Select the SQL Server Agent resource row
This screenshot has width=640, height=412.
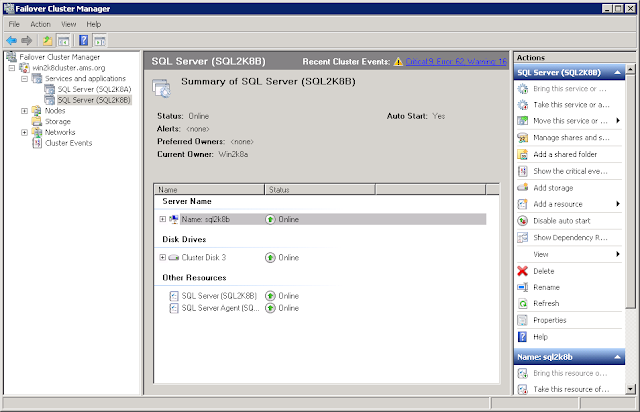(220, 308)
